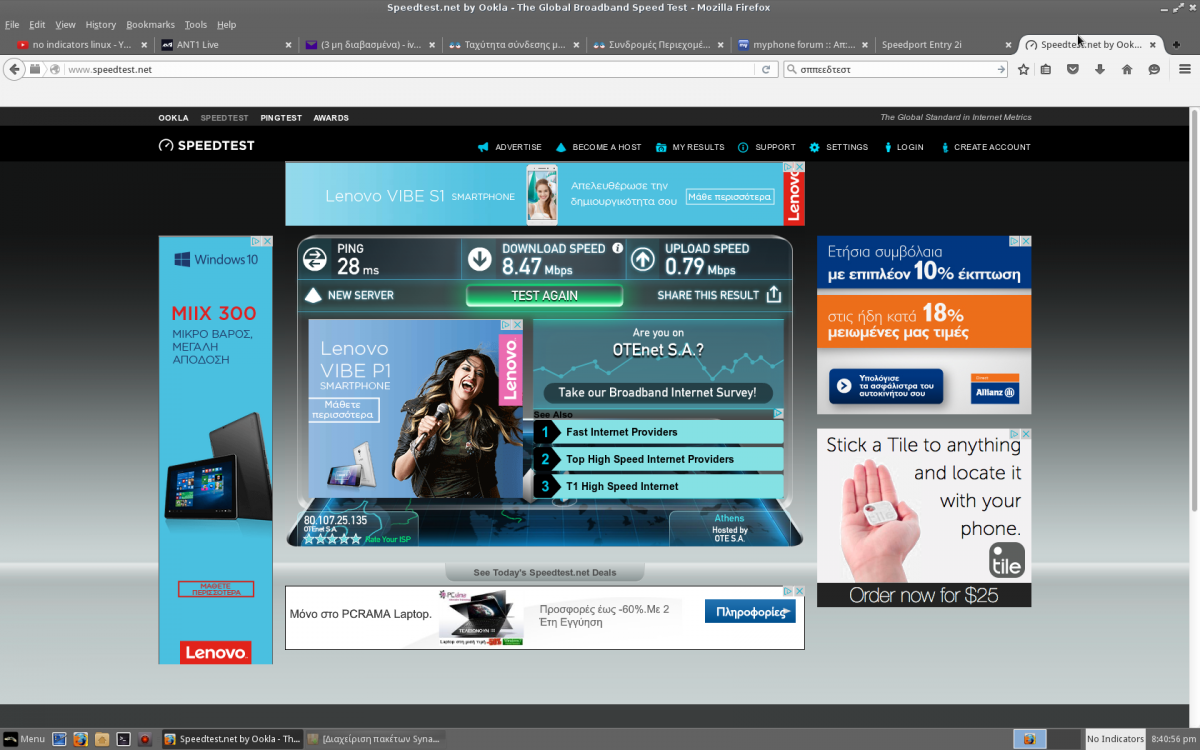Click the chat bubble icon in toolbar

pyautogui.click(x=1154, y=69)
